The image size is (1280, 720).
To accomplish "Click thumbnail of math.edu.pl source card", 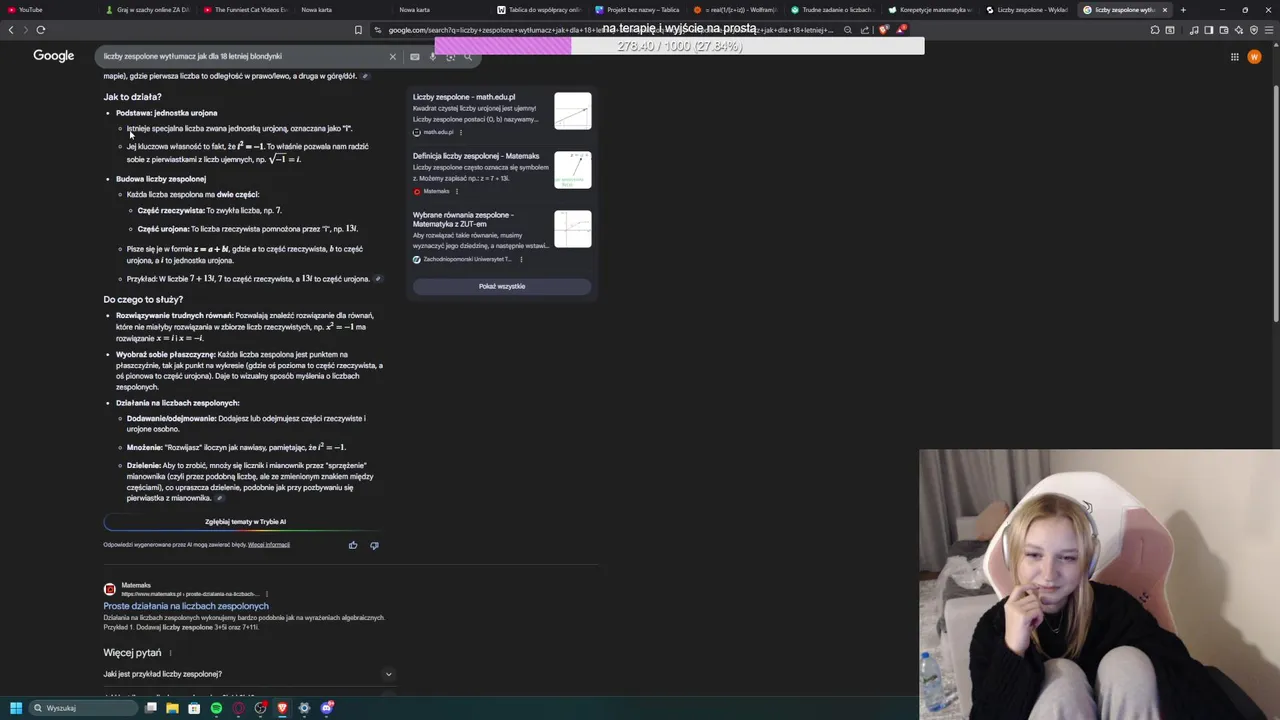I will [x=573, y=111].
